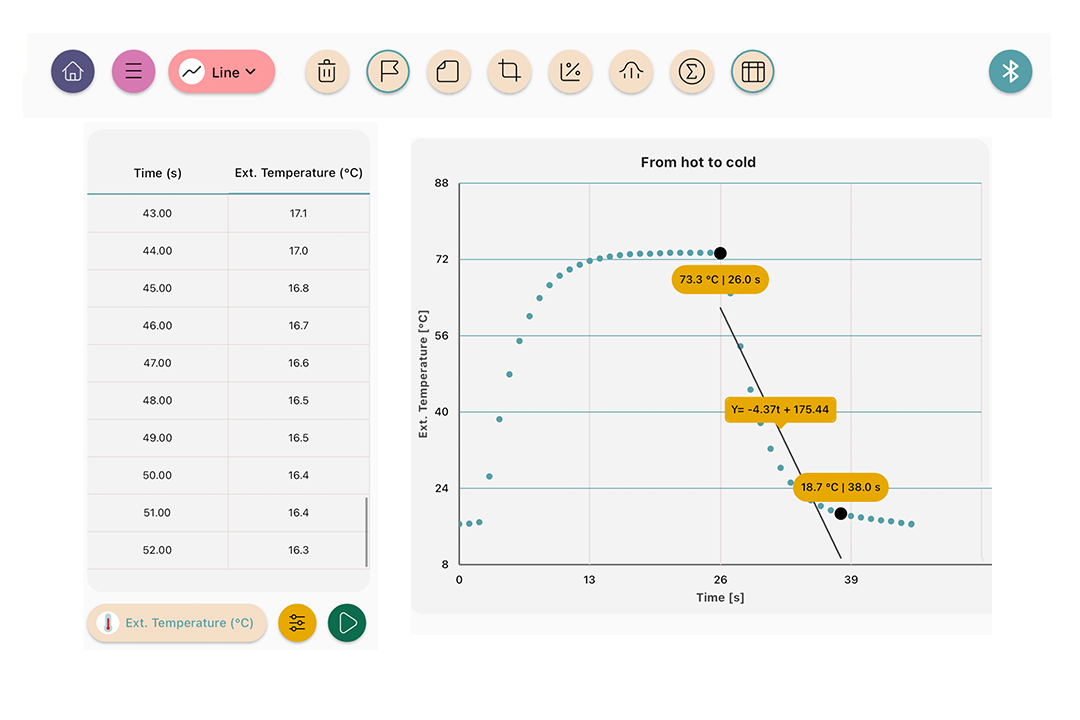Click the 18.7 °C at 38.0 s marker label
The width and height of the screenshot is (1080, 720).
pos(840,487)
